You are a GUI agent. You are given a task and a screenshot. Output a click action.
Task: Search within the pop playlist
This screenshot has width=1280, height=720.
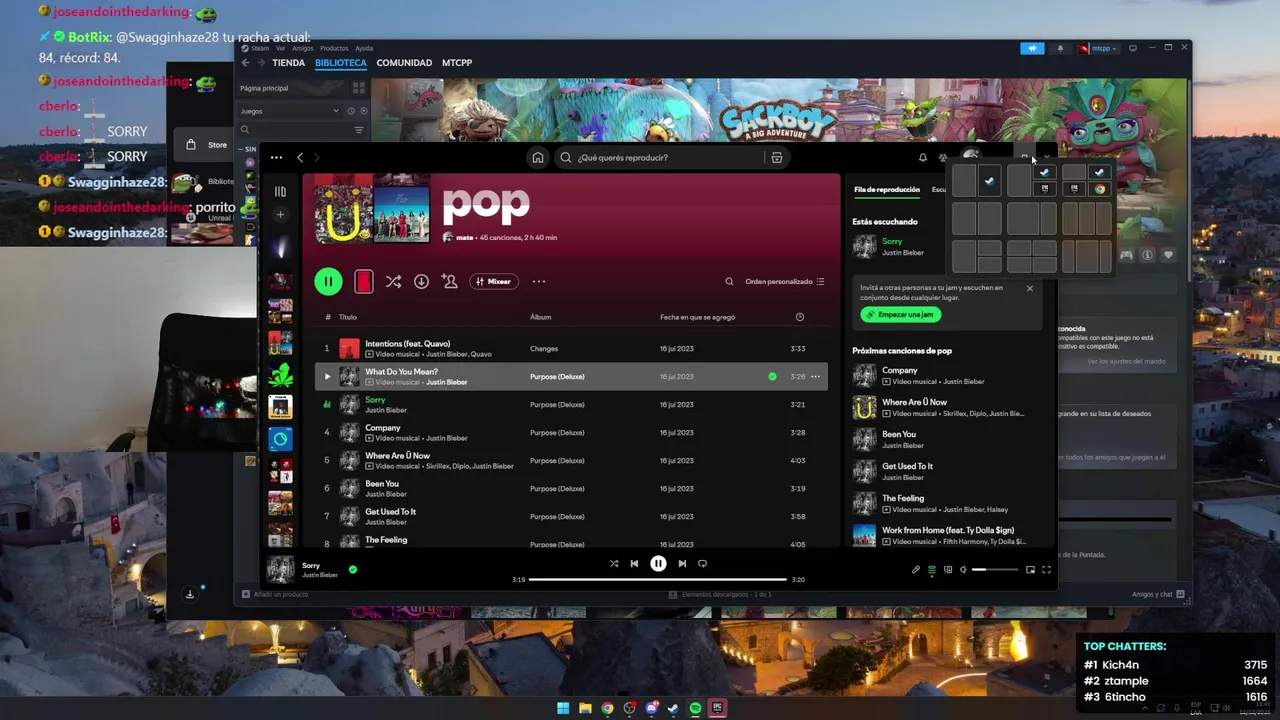729,282
